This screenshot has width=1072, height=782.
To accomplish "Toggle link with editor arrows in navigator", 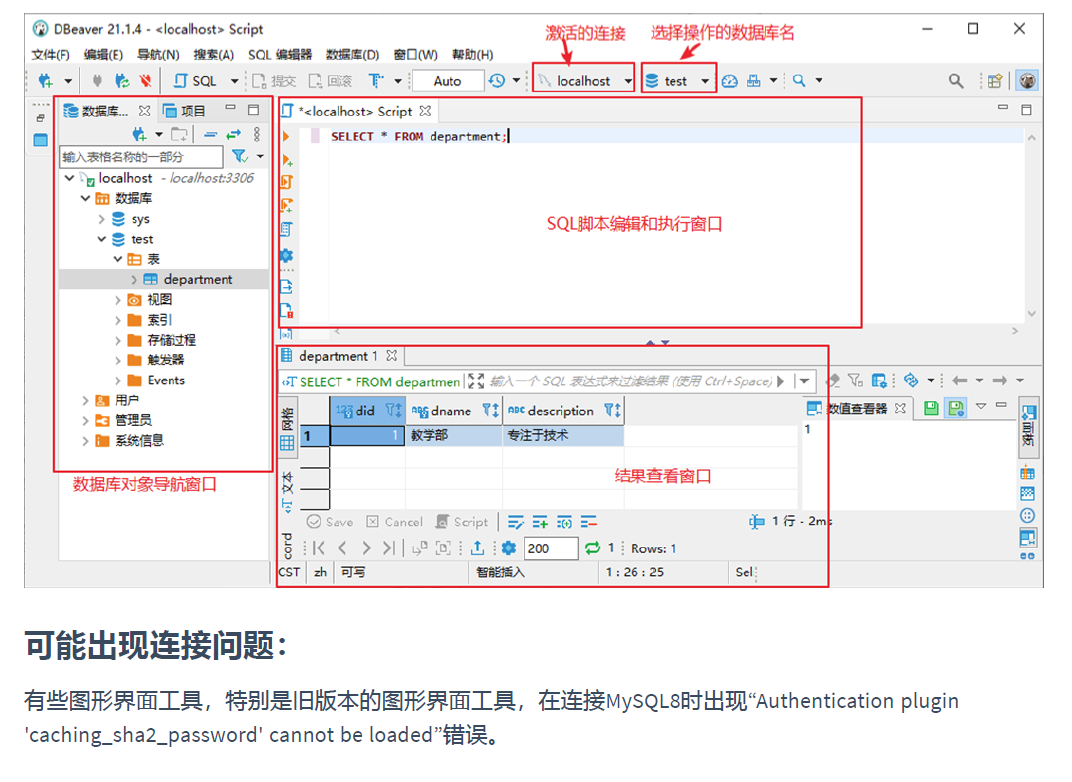I will [234, 134].
